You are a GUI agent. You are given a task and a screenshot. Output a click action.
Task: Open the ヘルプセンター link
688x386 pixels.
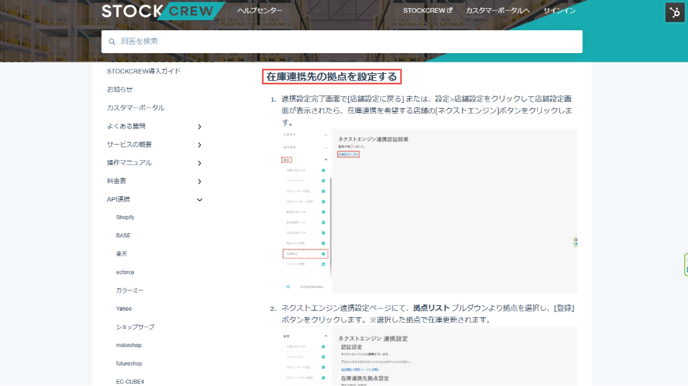pos(260,11)
